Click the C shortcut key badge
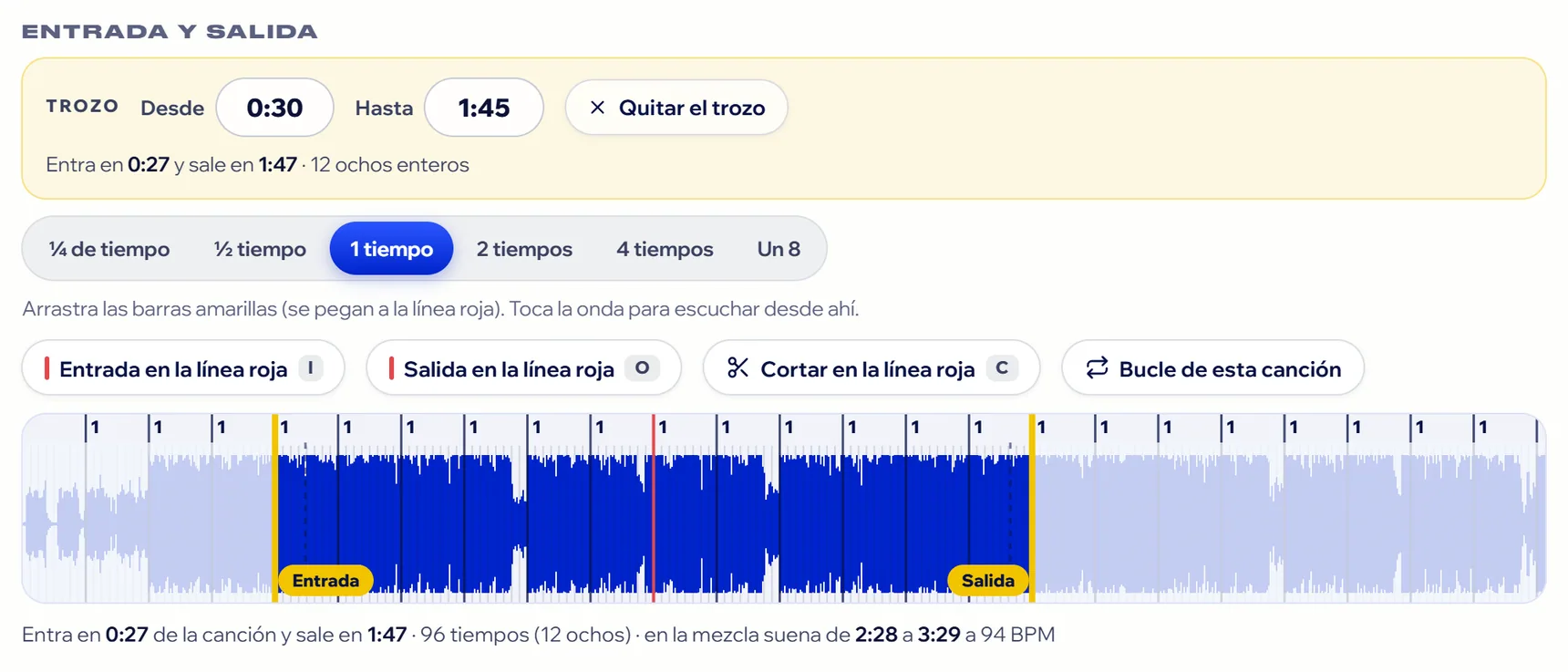 pos(1002,367)
